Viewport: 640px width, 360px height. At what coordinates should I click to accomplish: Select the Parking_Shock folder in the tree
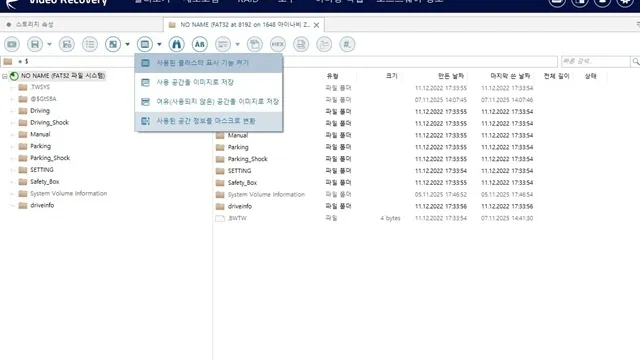50,158
